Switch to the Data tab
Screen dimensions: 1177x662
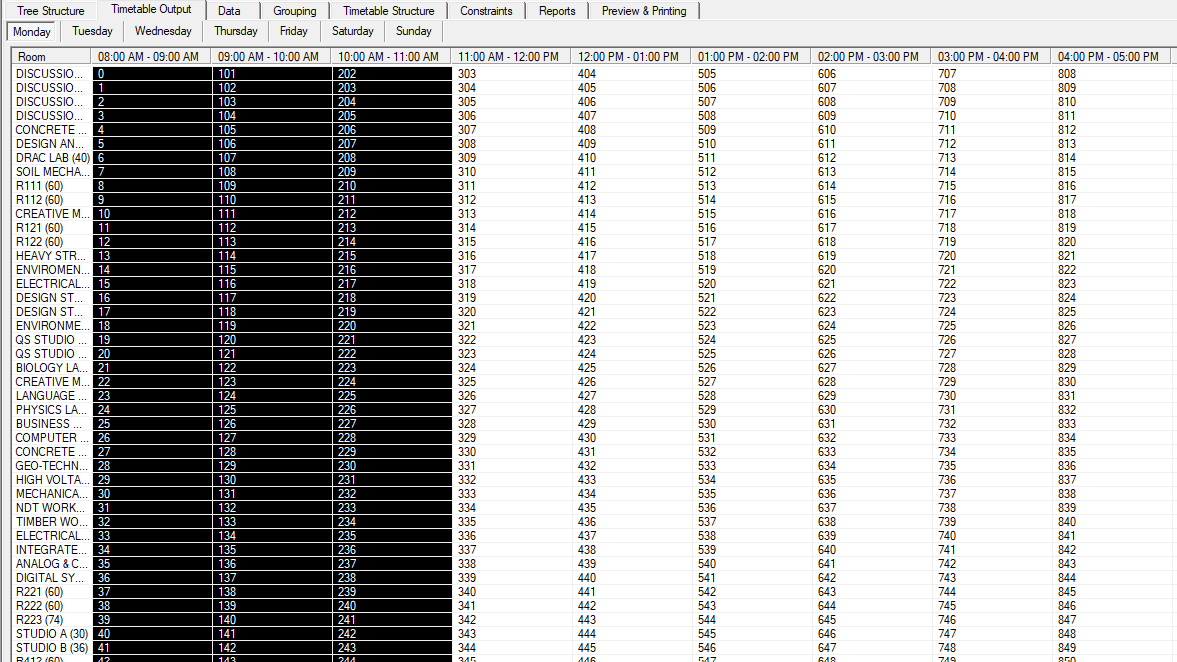pos(229,11)
